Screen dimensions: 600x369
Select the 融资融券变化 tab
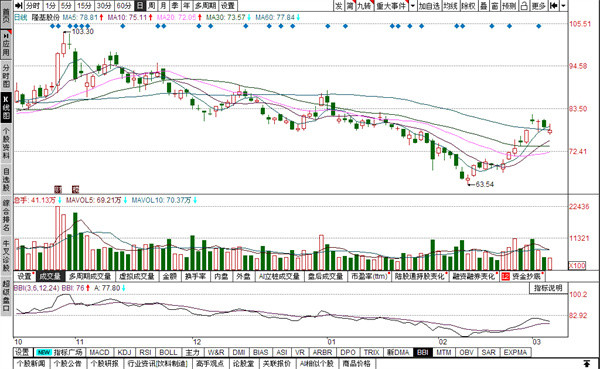tap(473, 276)
